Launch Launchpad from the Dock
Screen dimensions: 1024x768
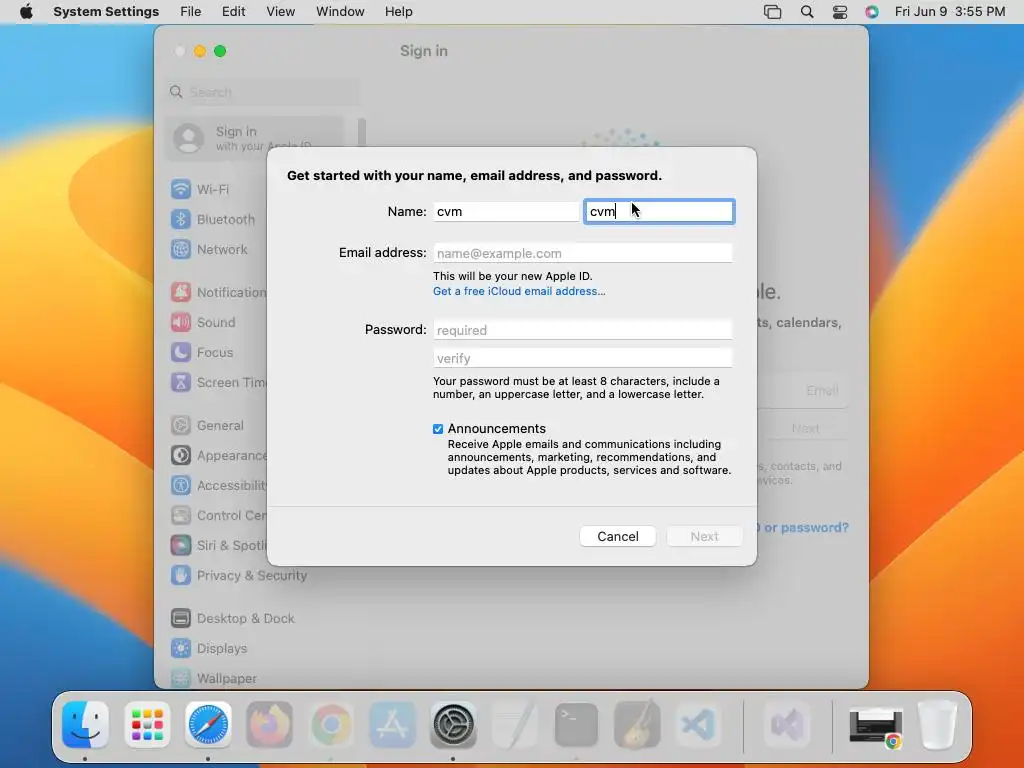tap(147, 725)
